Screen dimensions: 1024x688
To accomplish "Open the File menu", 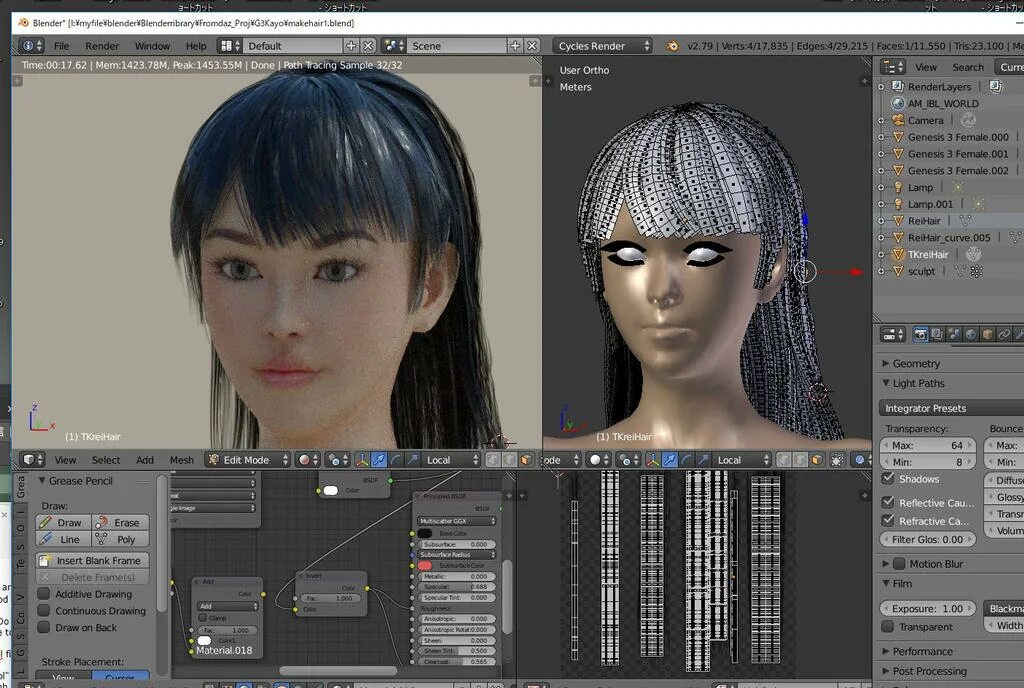I will point(61,46).
